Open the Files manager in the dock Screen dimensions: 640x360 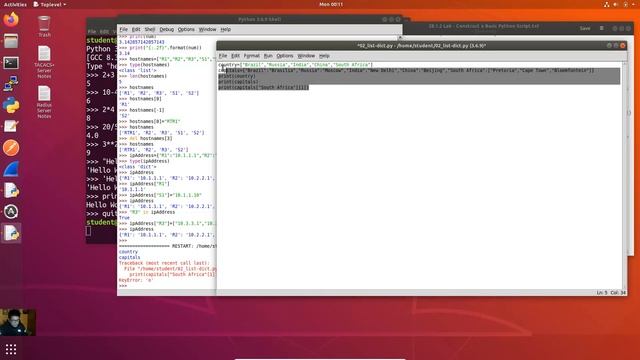[x=11, y=41]
